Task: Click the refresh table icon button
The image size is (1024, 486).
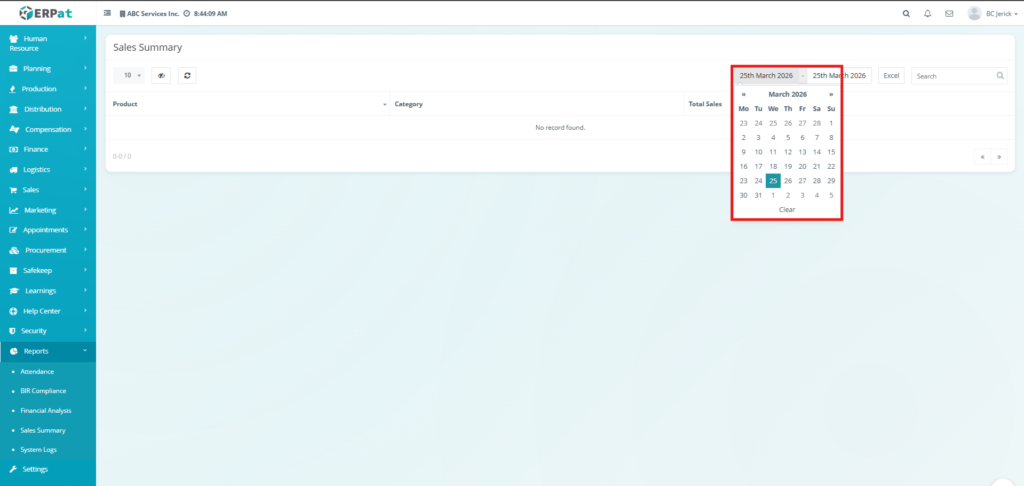Action: coord(187,75)
